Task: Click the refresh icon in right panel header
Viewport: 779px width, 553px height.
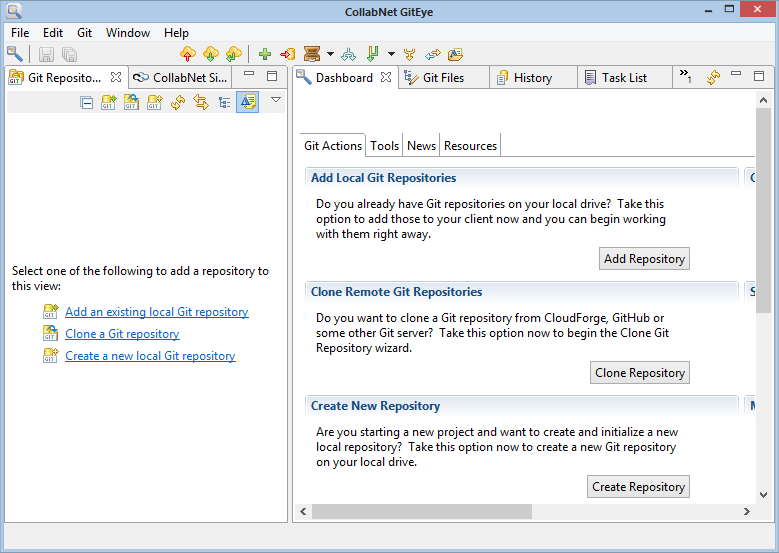Action: click(x=713, y=78)
